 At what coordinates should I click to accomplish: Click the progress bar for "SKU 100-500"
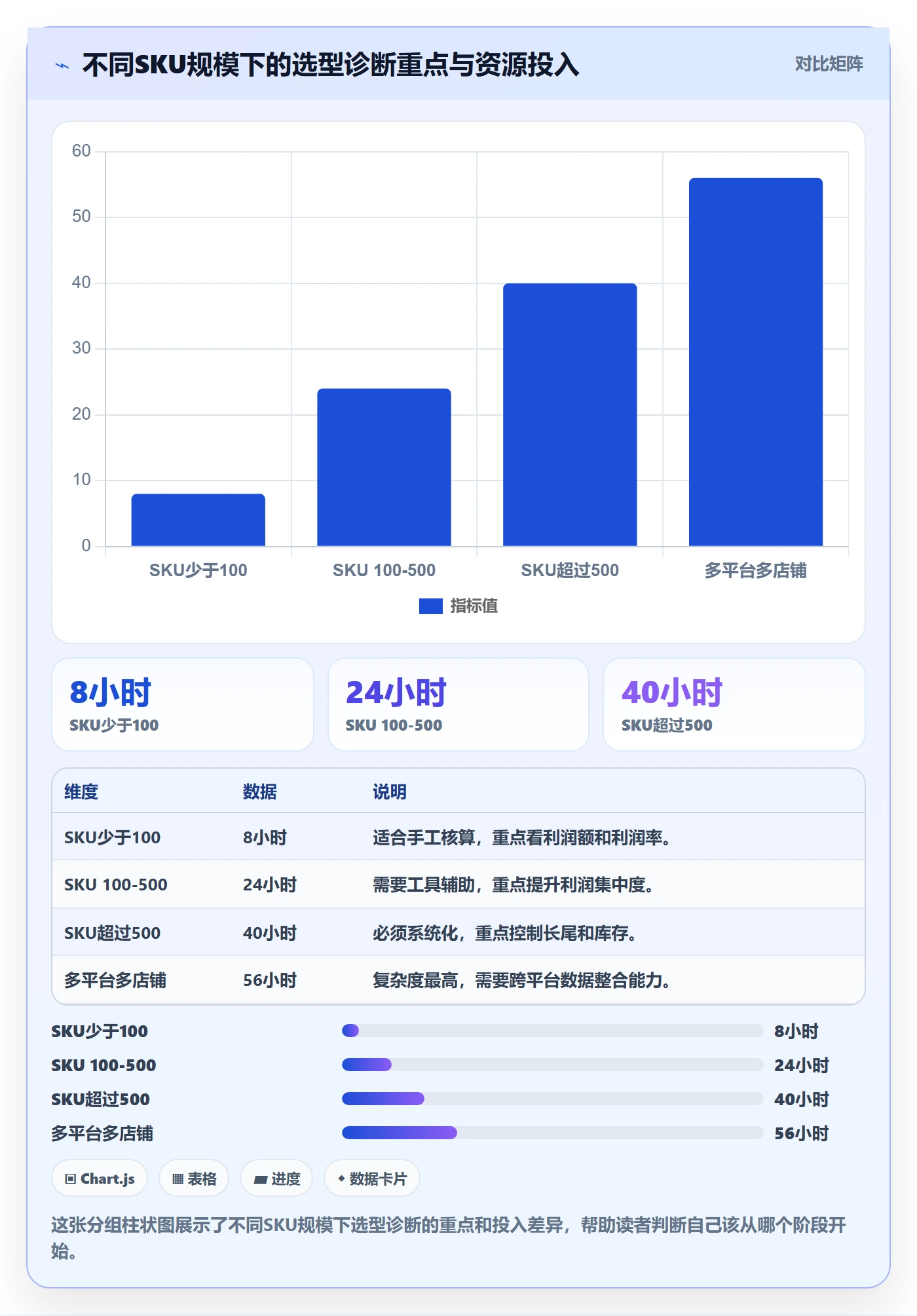pos(552,1065)
